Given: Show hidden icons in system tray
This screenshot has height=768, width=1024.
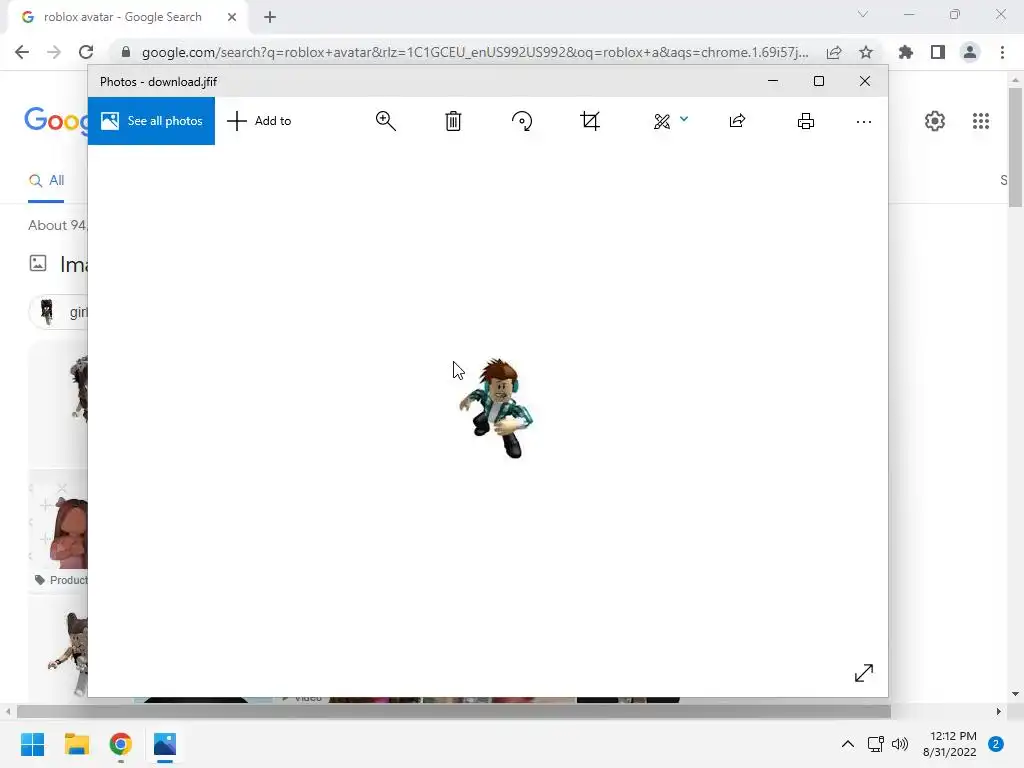Looking at the screenshot, I should click(847, 744).
